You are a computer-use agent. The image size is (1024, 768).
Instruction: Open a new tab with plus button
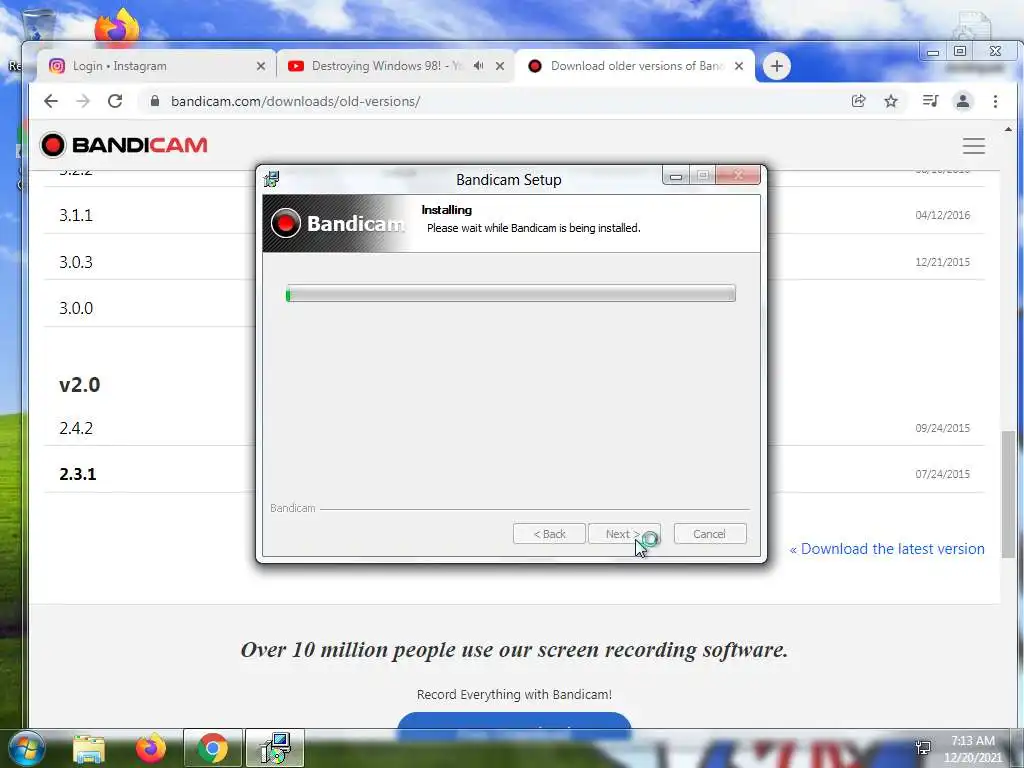click(x=776, y=66)
